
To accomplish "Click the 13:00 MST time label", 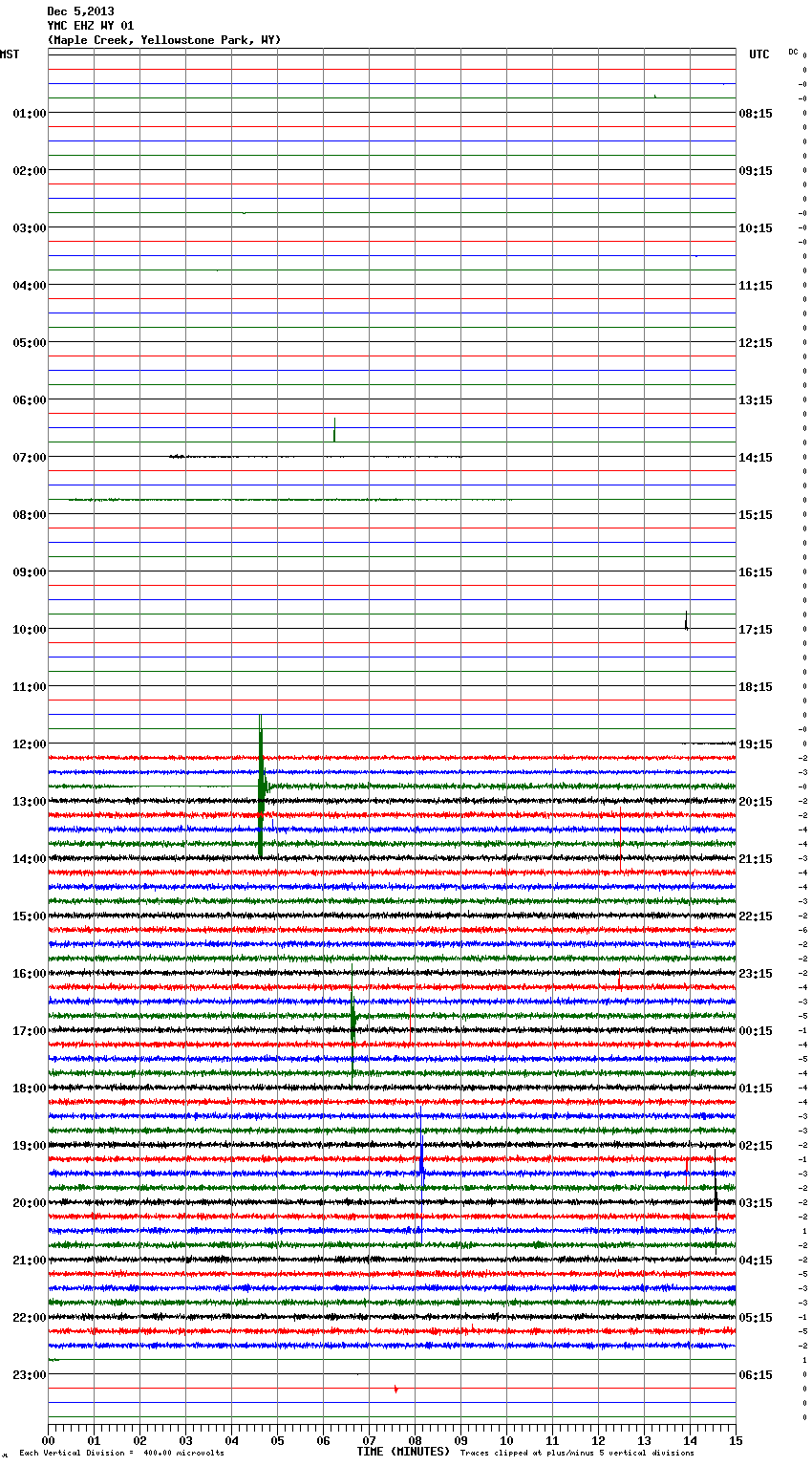I will [29, 802].
